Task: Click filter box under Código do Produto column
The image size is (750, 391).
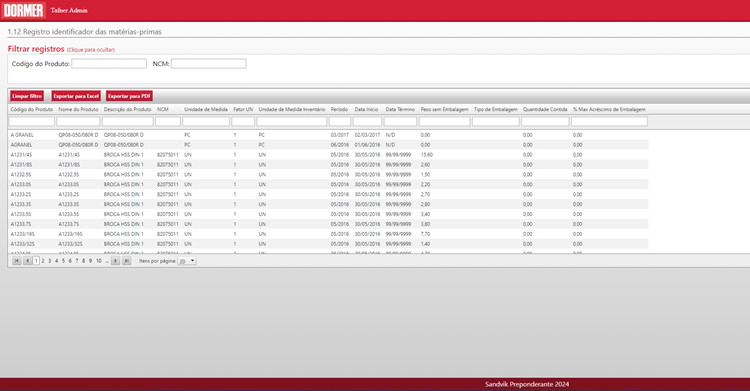Action: point(32,122)
